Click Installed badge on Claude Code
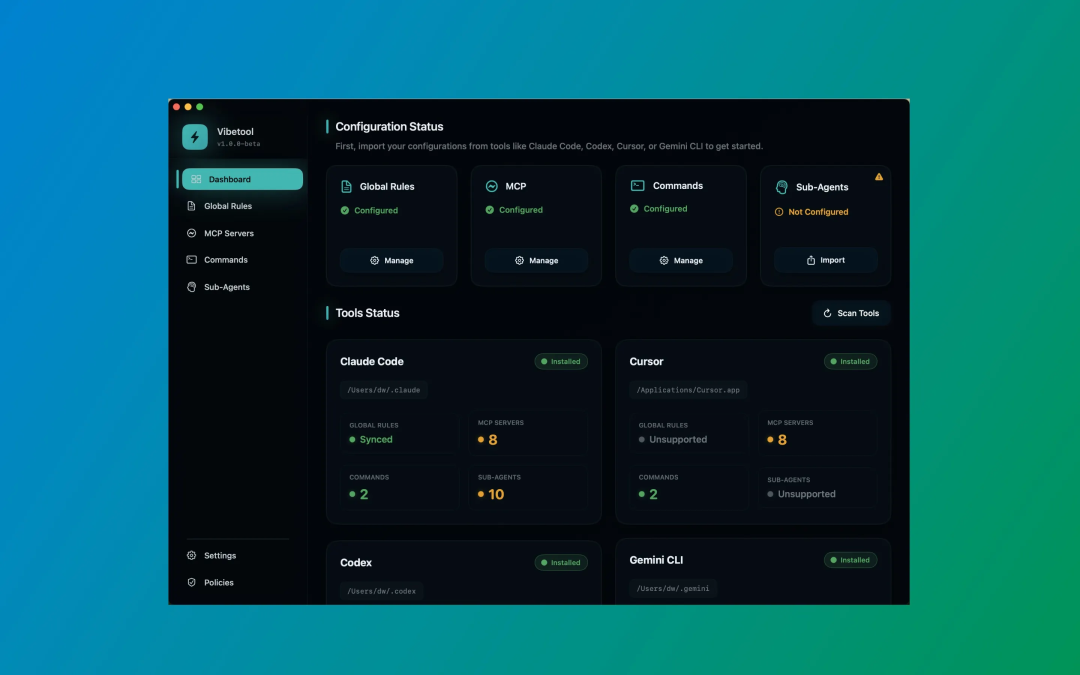 [x=561, y=362]
